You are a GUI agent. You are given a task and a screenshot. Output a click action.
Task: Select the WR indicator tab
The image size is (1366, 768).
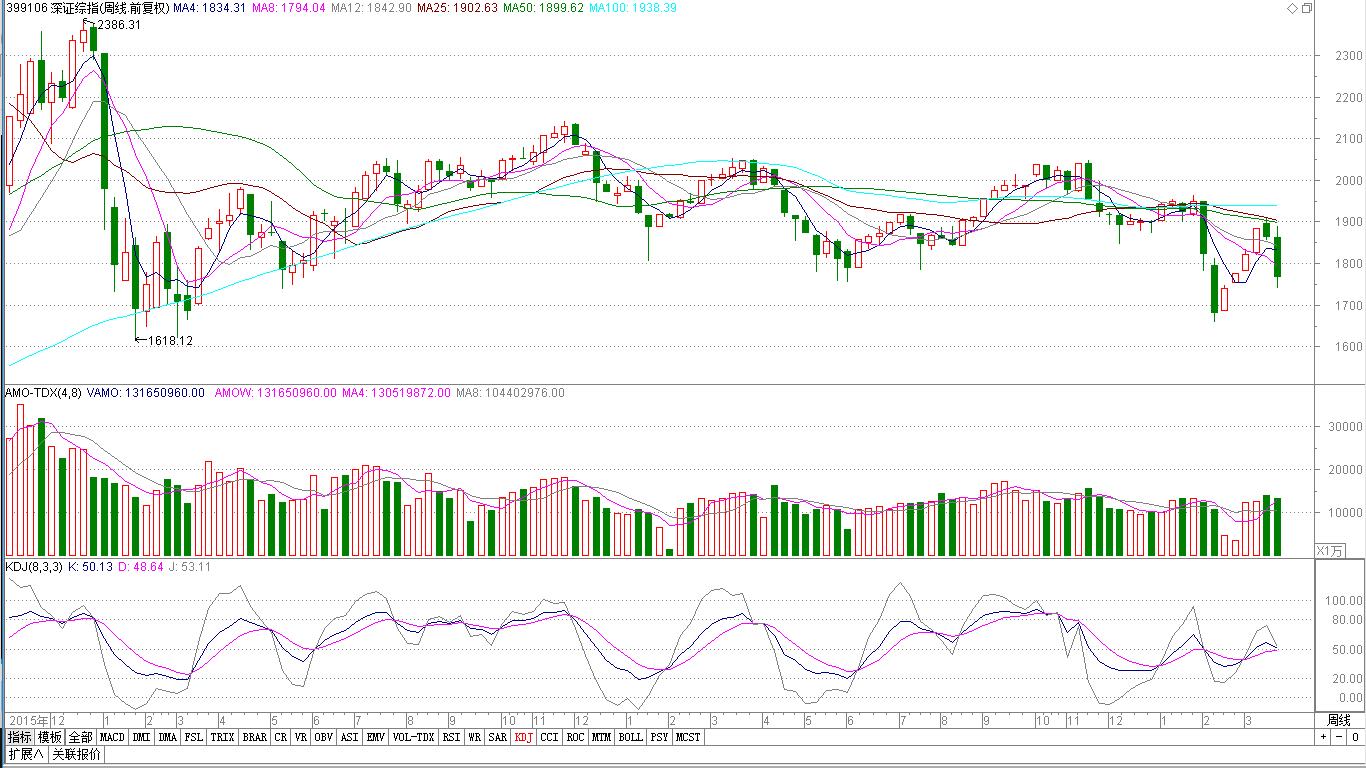point(475,738)
